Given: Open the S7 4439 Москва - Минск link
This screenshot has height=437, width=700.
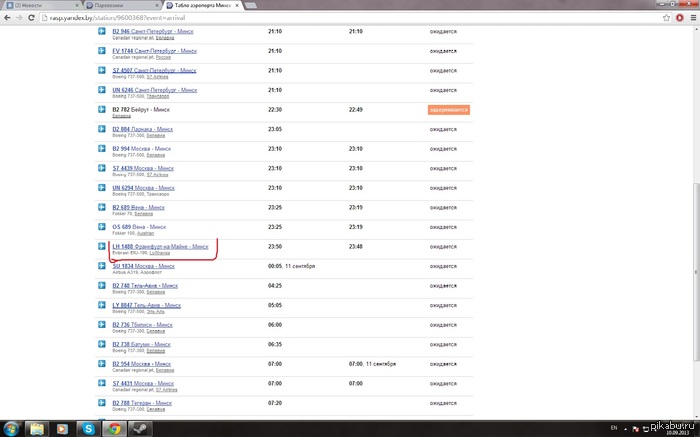Looking at the screenshot, I should (143, 168).
